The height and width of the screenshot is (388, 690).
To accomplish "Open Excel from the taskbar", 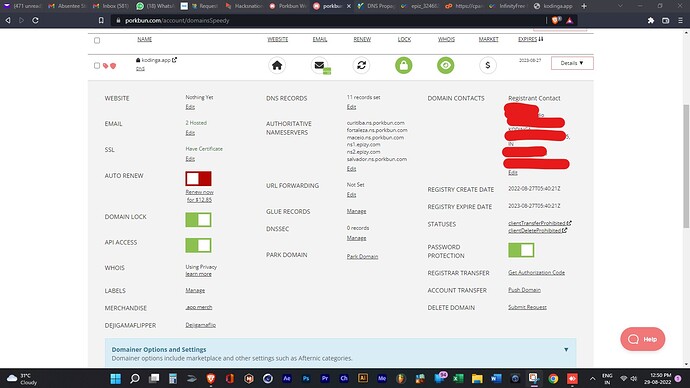I will 458,378.
